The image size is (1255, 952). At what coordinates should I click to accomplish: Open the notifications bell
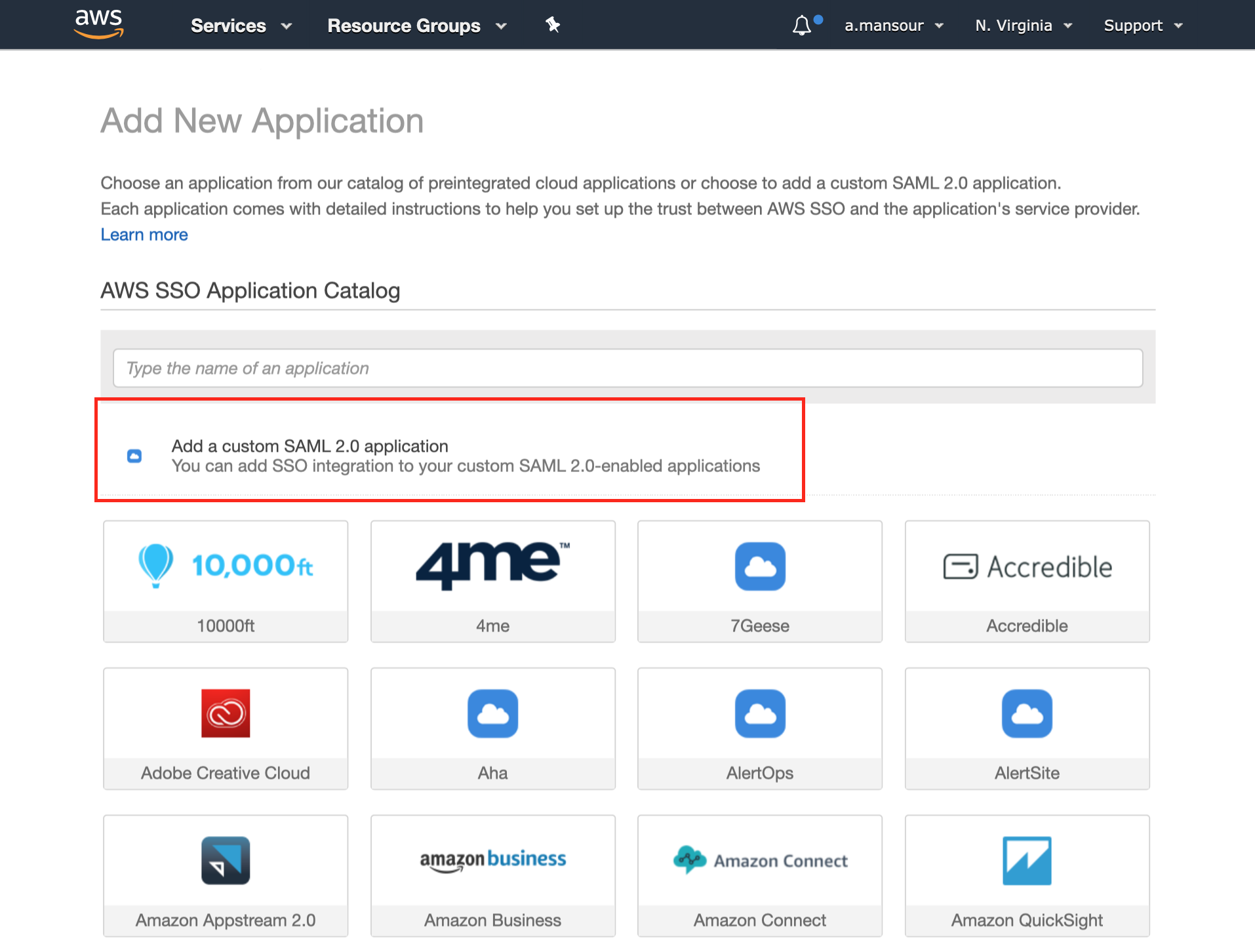pyautogui.click(x=802, y=25)
